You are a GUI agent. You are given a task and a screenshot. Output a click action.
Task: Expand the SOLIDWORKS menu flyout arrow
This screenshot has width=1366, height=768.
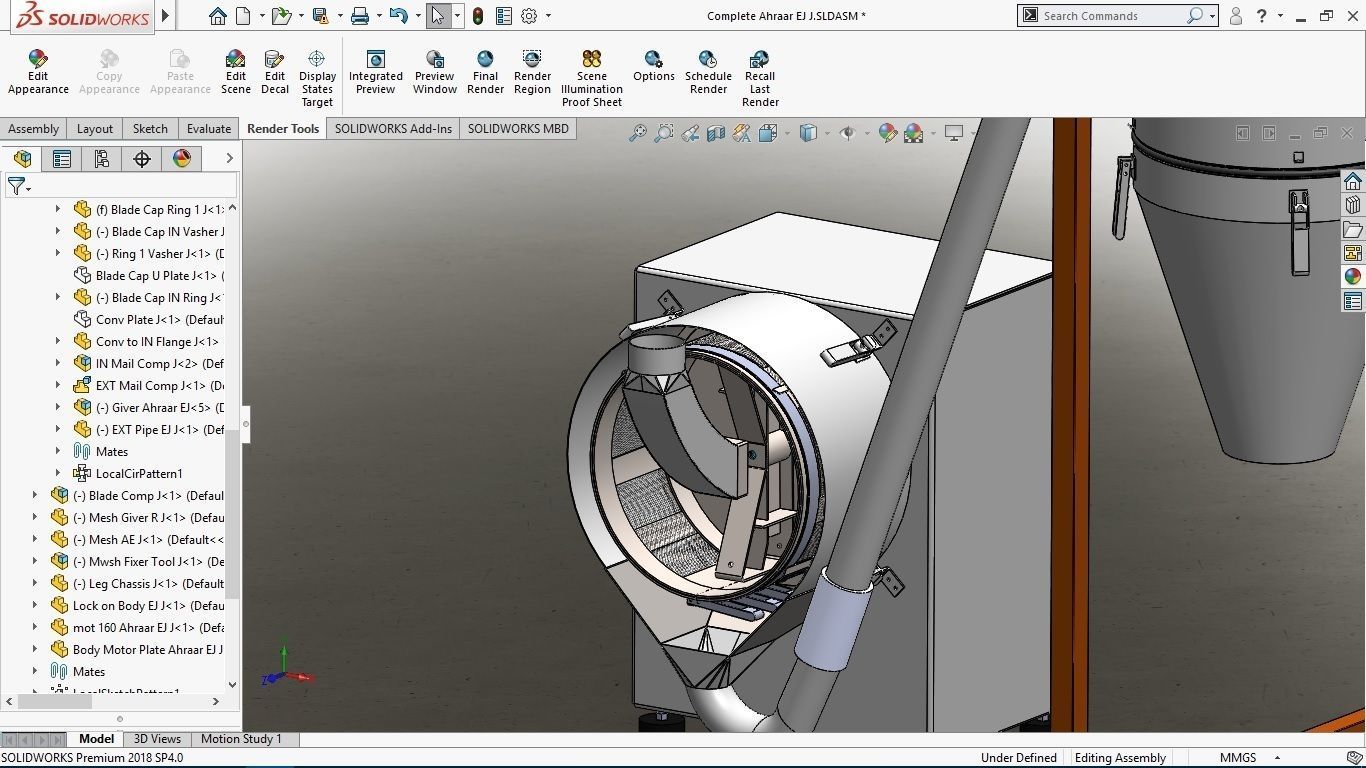click(x=166, y=16)
